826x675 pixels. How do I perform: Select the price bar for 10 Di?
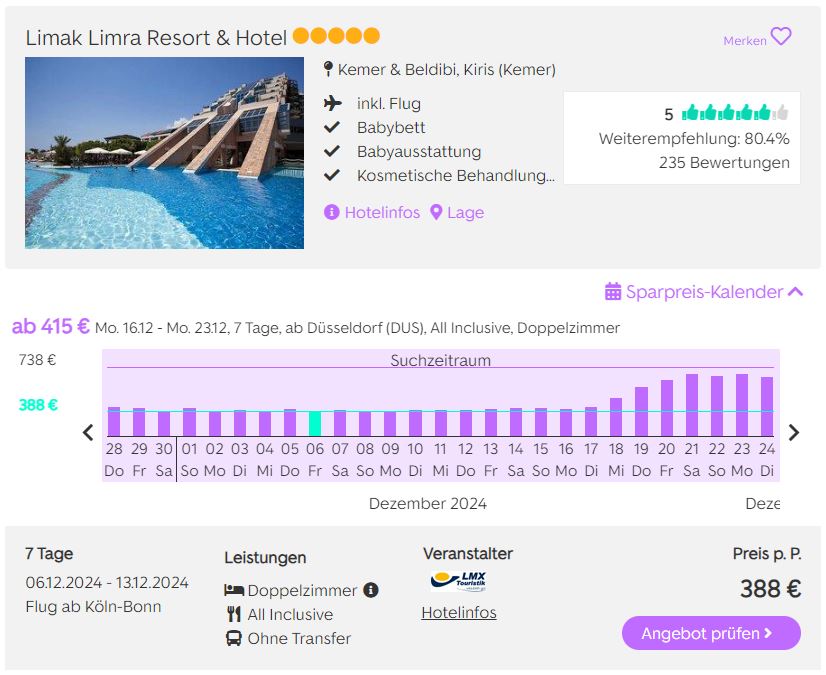(x=415, y=423)
